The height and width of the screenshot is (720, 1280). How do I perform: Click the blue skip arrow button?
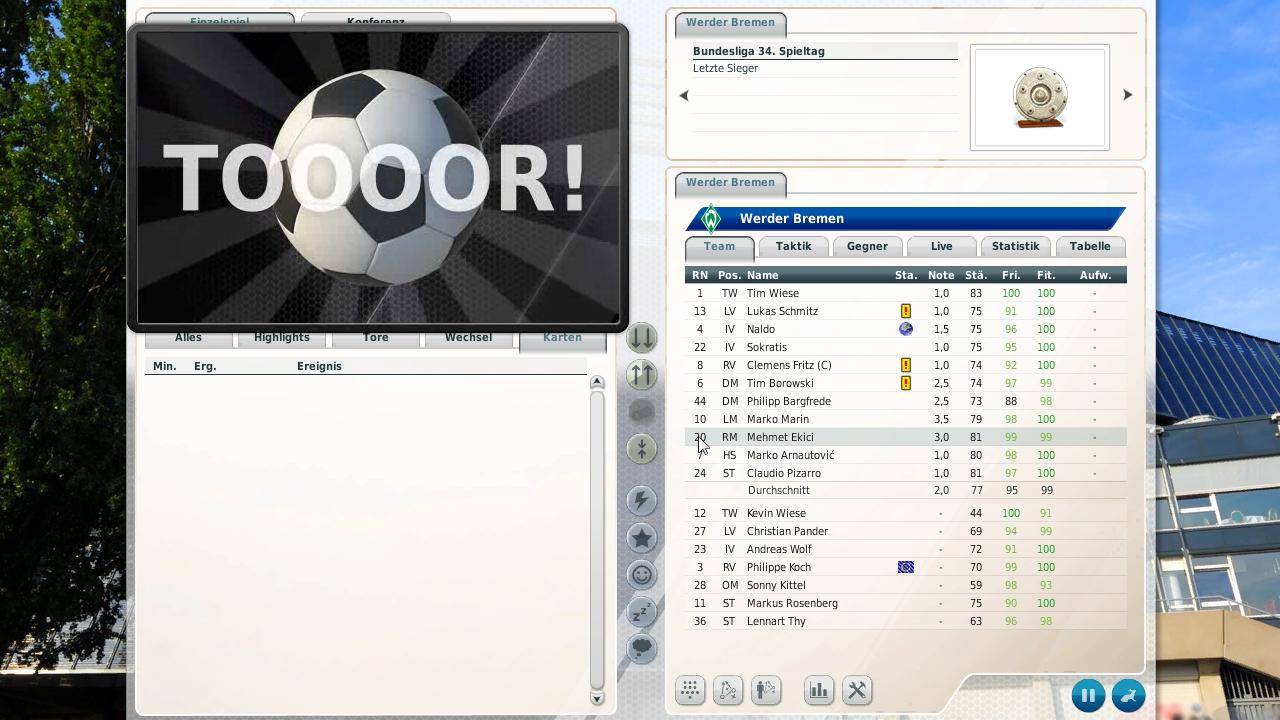coord(1128,695)
